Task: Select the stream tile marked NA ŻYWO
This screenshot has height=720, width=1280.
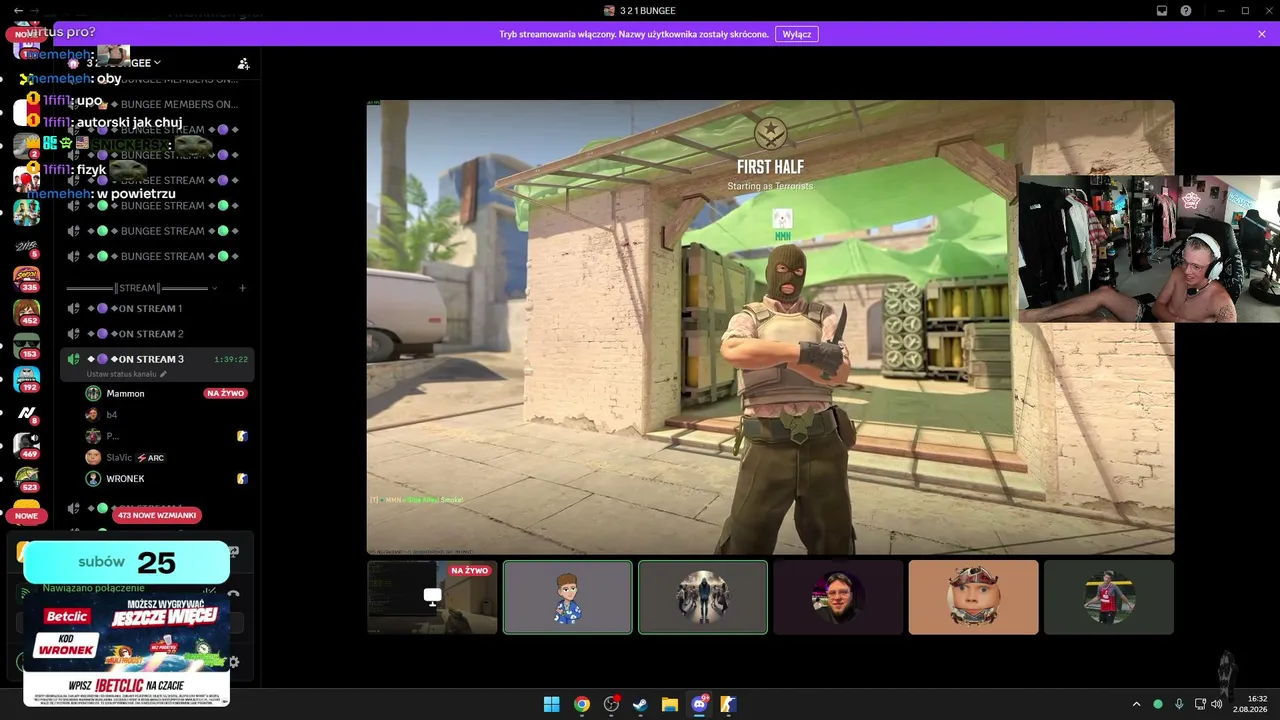Action: coord(432,597)
